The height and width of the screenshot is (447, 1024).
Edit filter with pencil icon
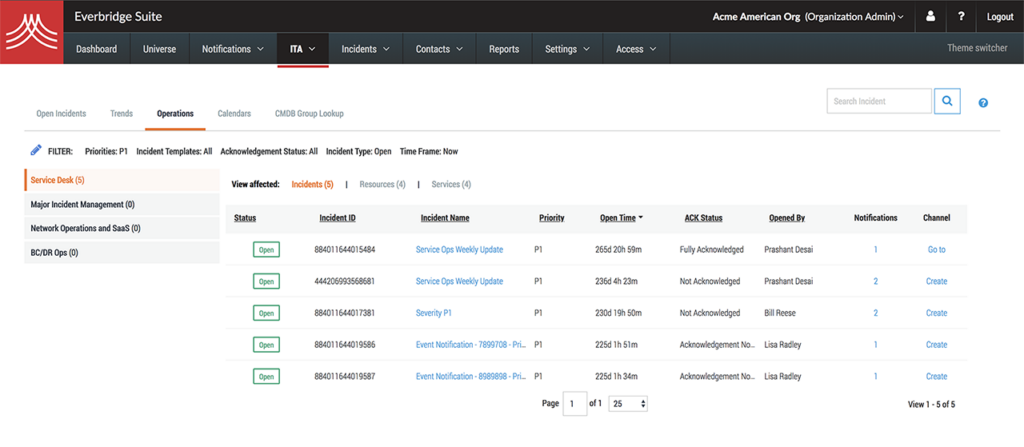36,150
